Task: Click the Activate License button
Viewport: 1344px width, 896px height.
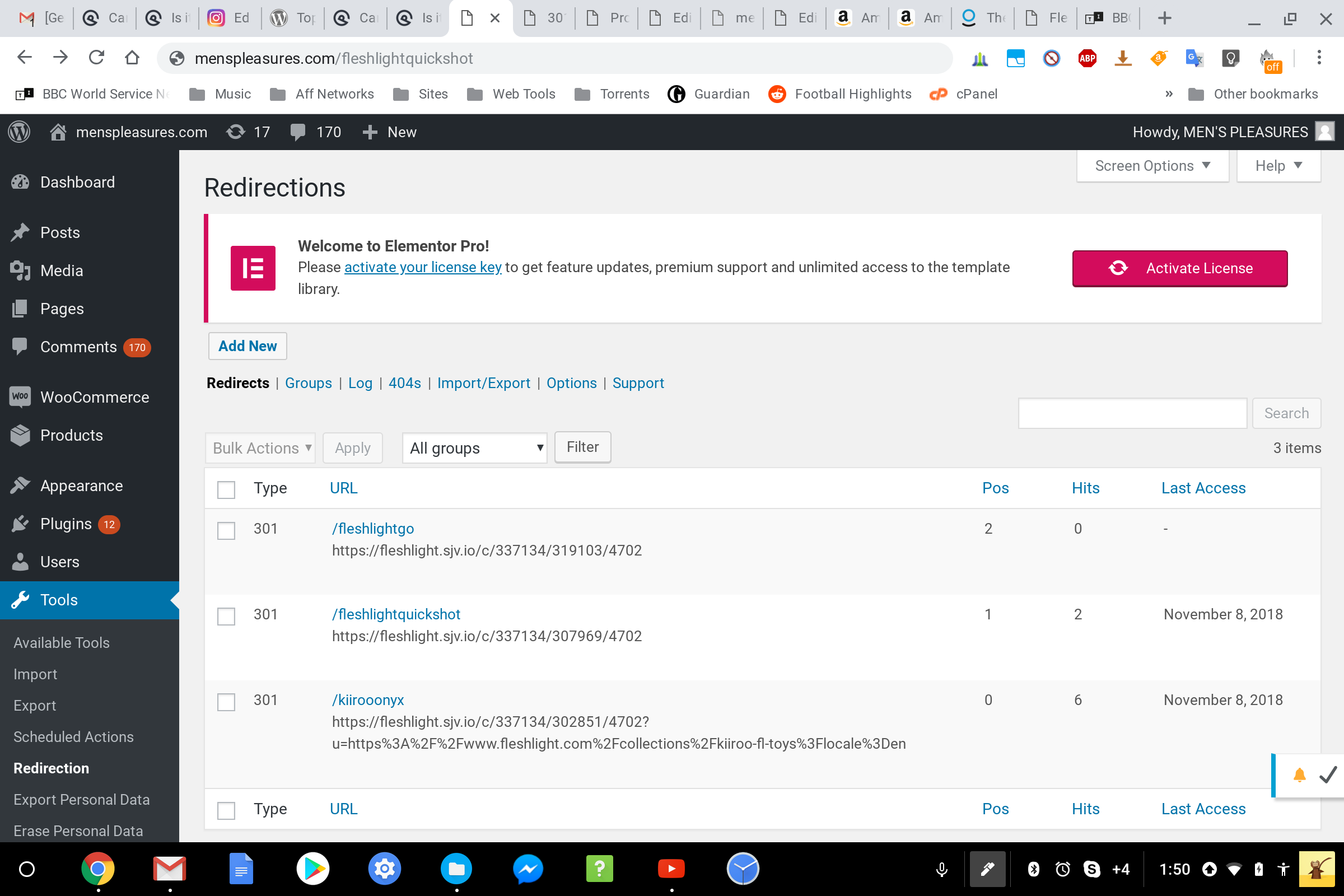Action: 1179,268
